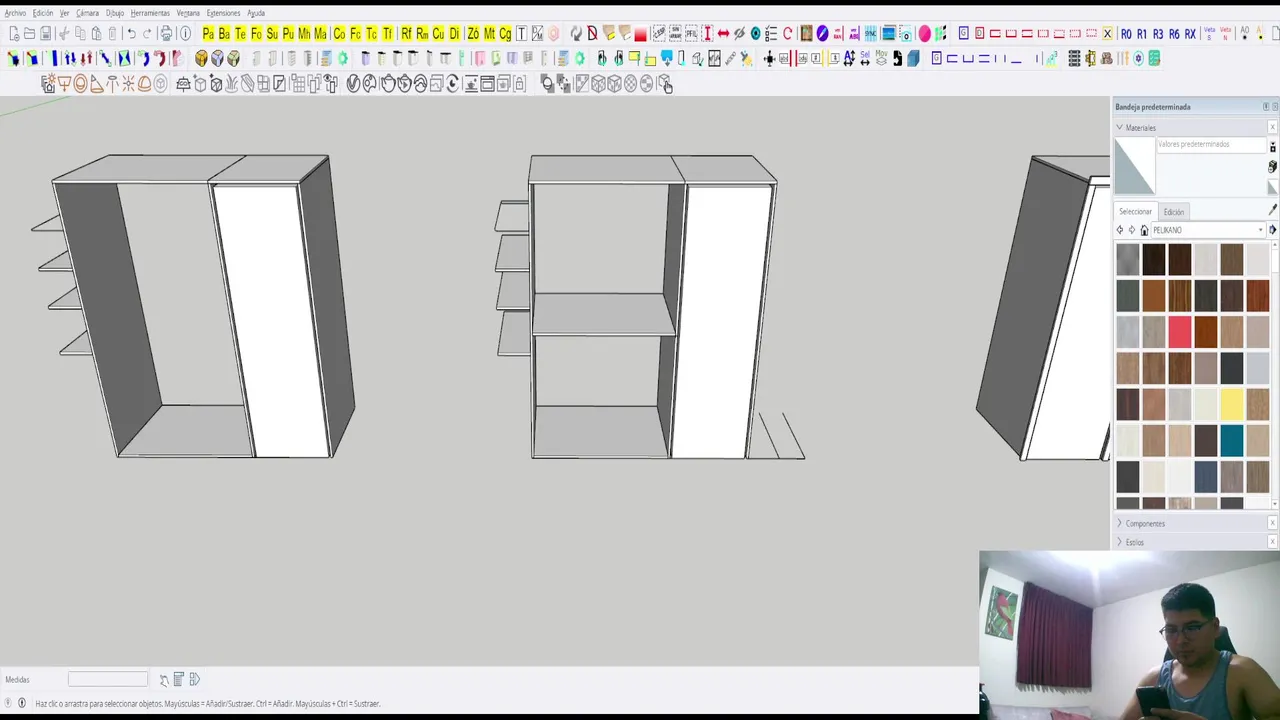
Task: Click the Model Info icon
Action: pyautogui.click(x=185, y=33)
